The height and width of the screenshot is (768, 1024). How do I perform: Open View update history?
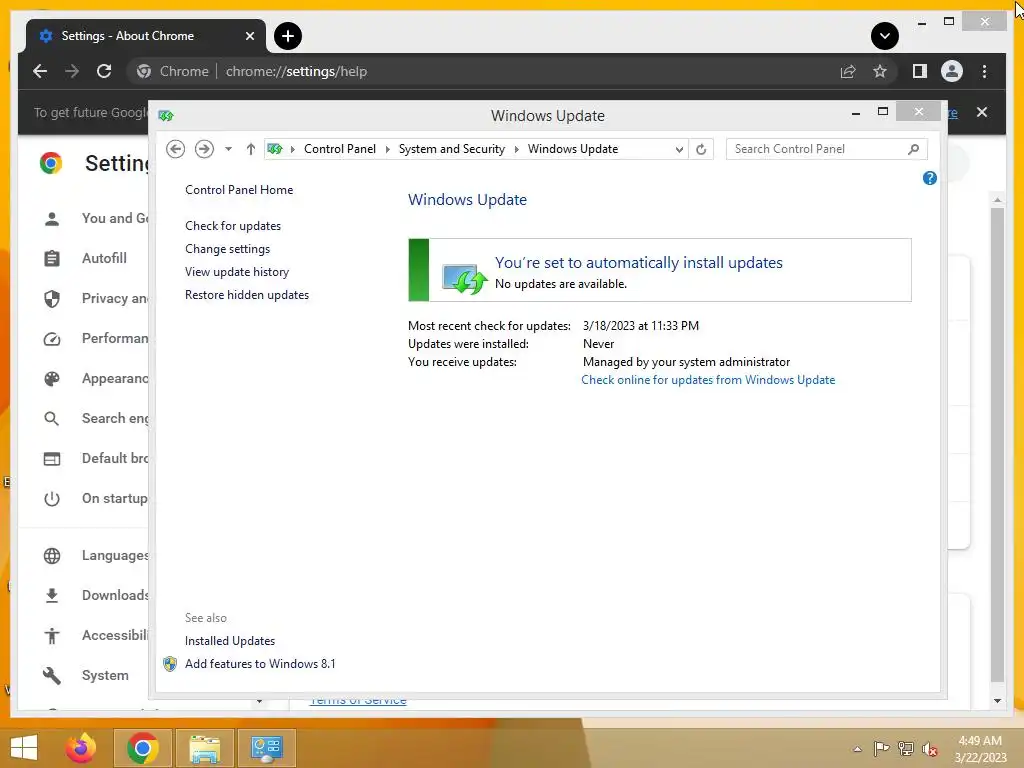236,272
